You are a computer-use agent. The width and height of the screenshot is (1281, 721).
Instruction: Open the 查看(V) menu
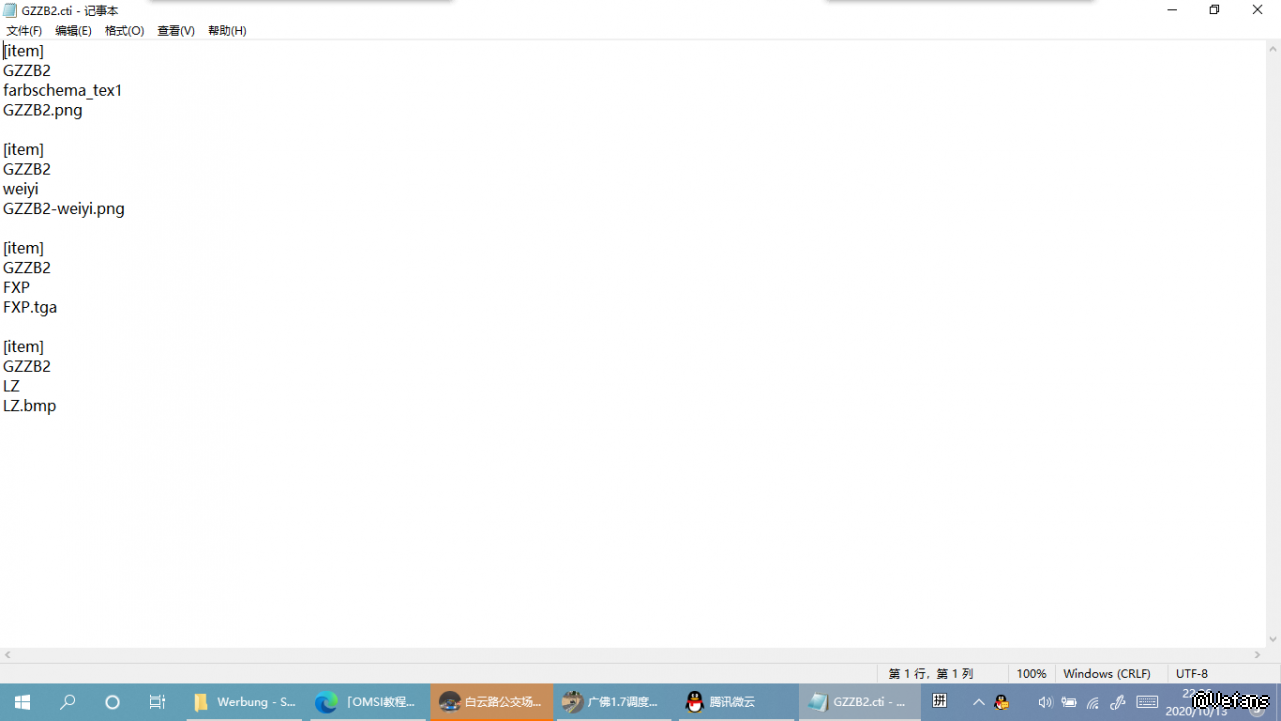coord(176,31)
